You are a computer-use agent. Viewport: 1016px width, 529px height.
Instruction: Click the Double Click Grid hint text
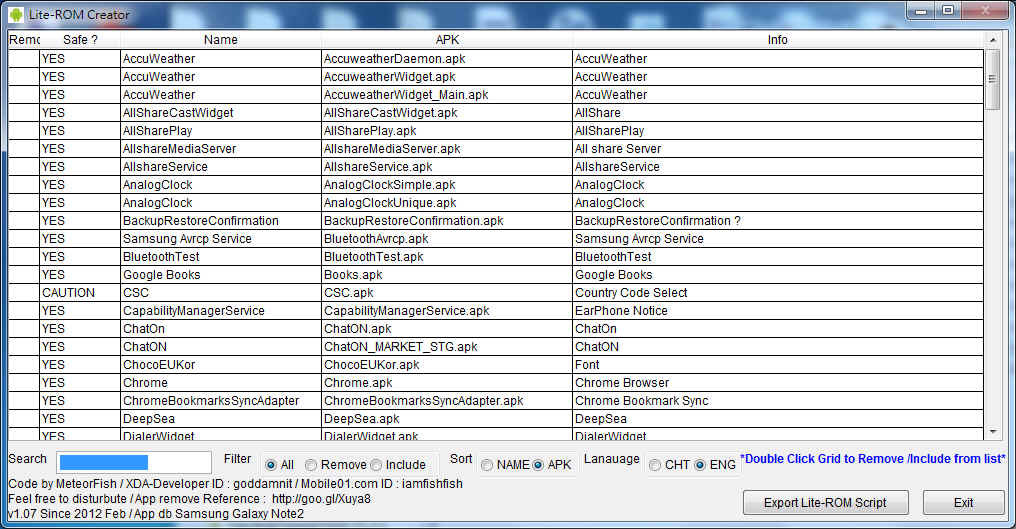(x=873, y=458)
